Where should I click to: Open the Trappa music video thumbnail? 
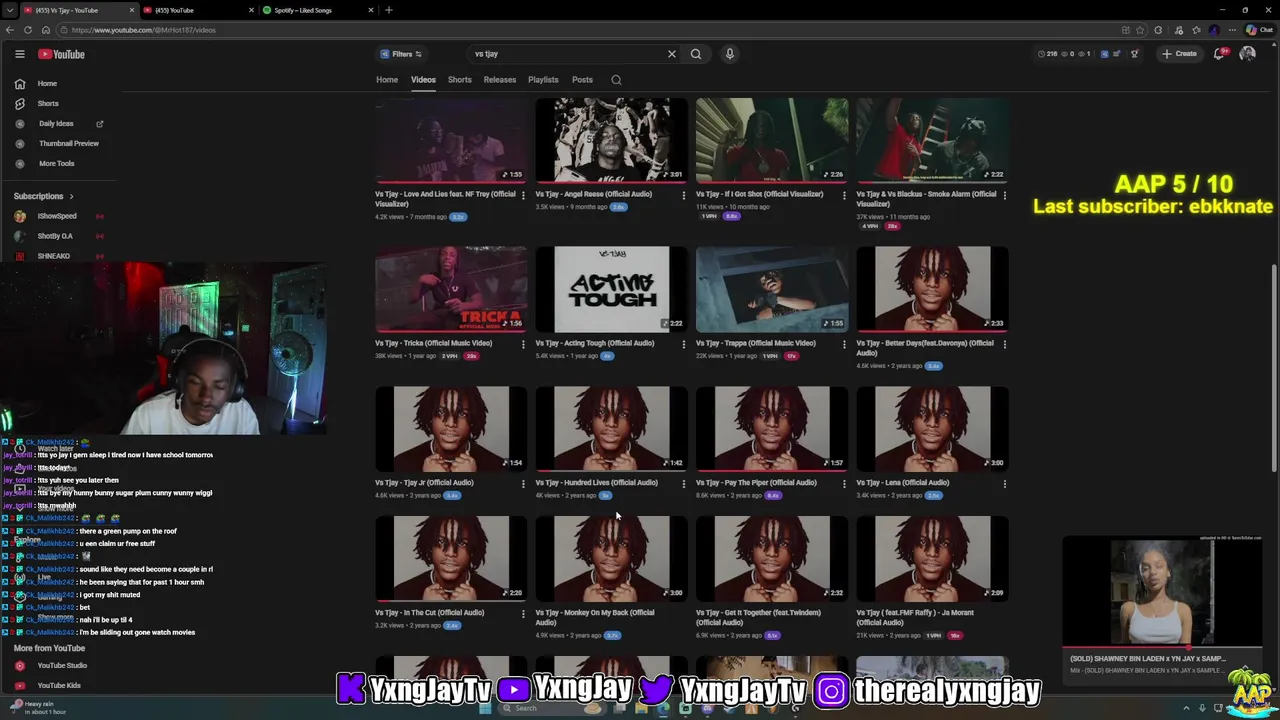tap(772, 289)
